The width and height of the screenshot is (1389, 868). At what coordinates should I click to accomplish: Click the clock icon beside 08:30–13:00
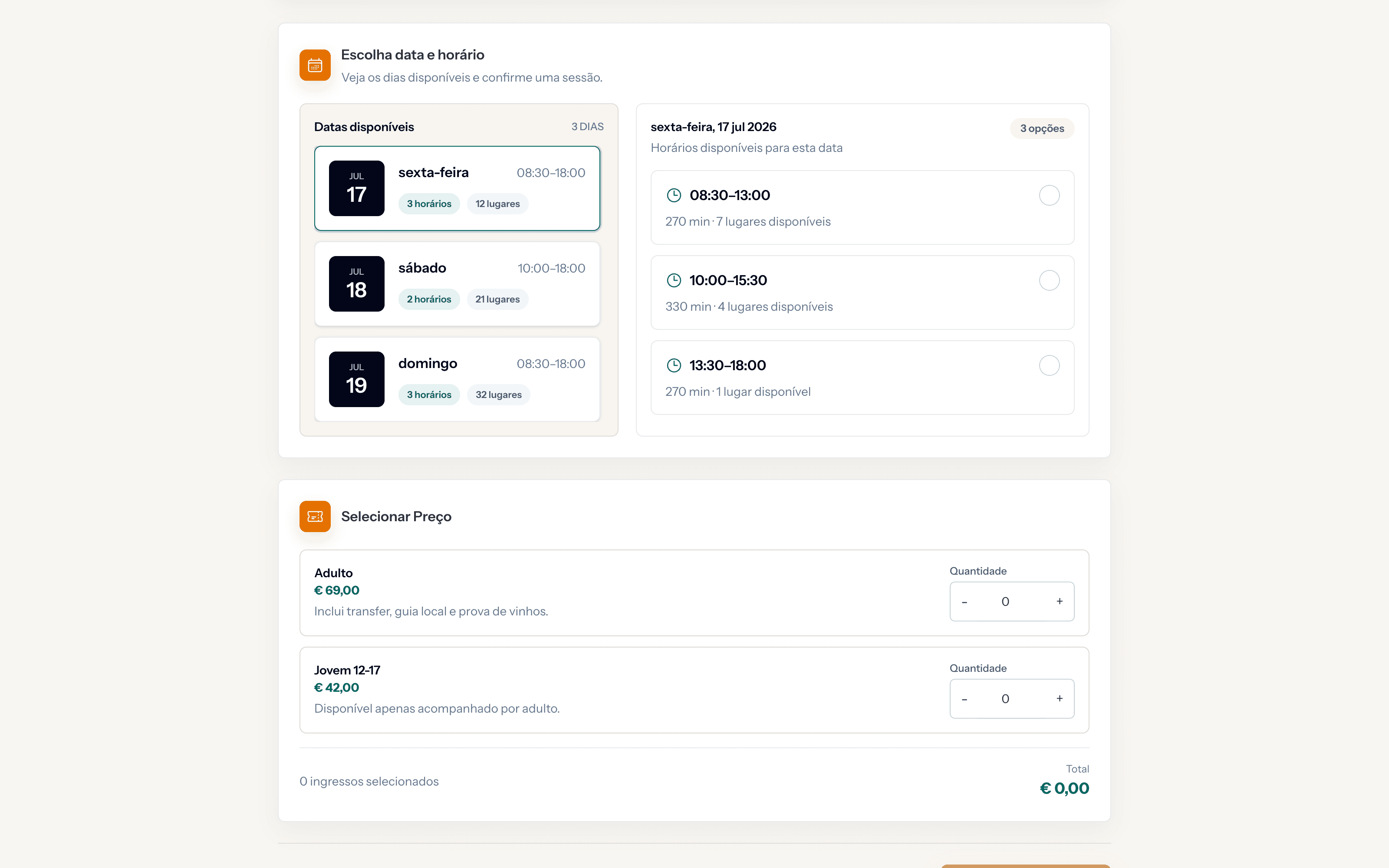pos(674,195)
